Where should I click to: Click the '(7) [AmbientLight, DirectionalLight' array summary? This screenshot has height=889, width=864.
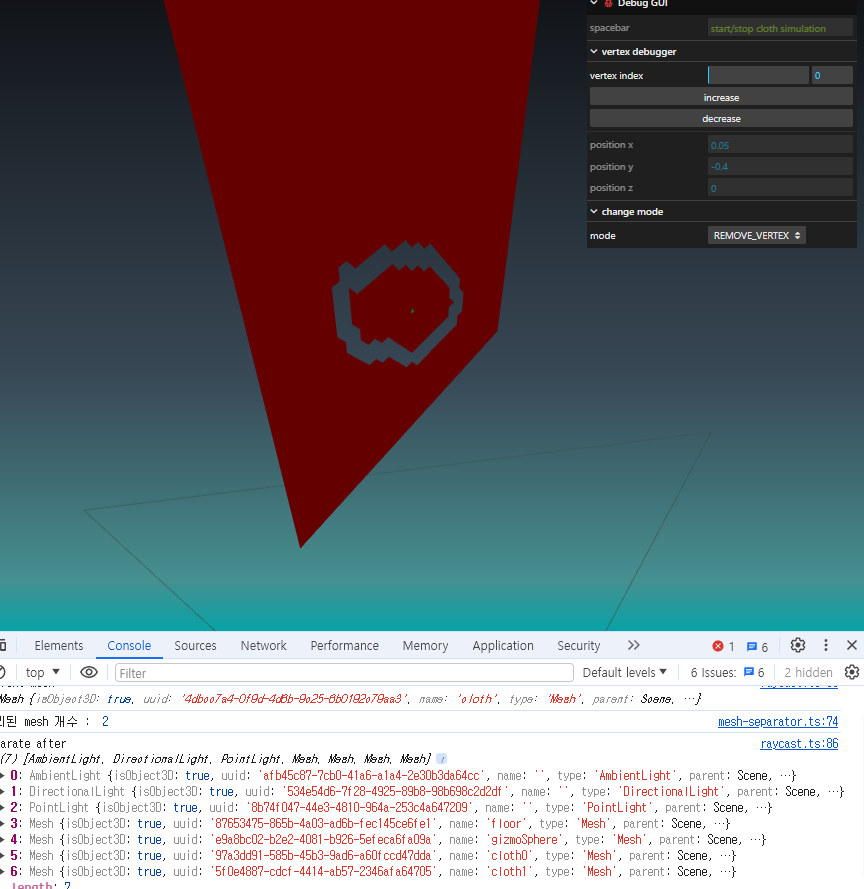215,759
